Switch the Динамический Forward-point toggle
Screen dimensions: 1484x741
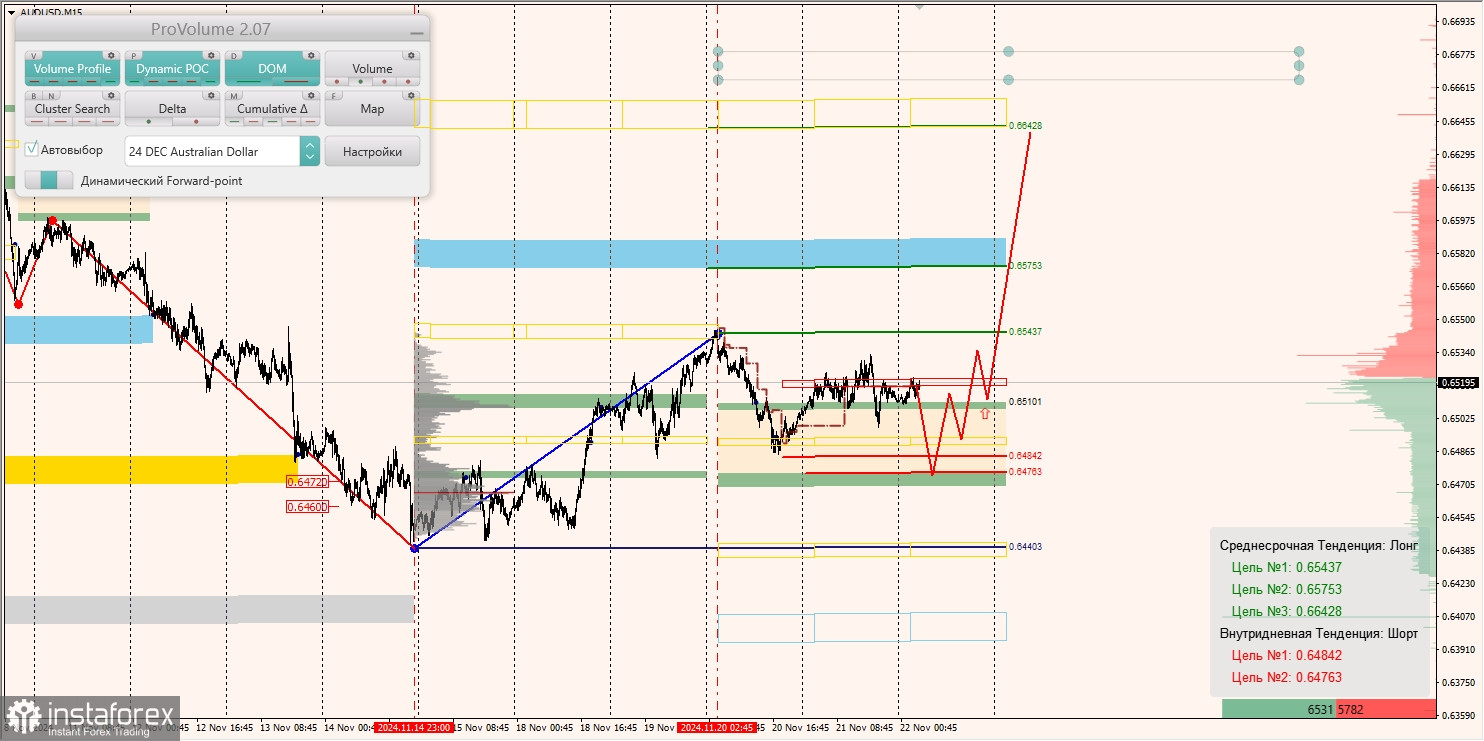point(49,180)
